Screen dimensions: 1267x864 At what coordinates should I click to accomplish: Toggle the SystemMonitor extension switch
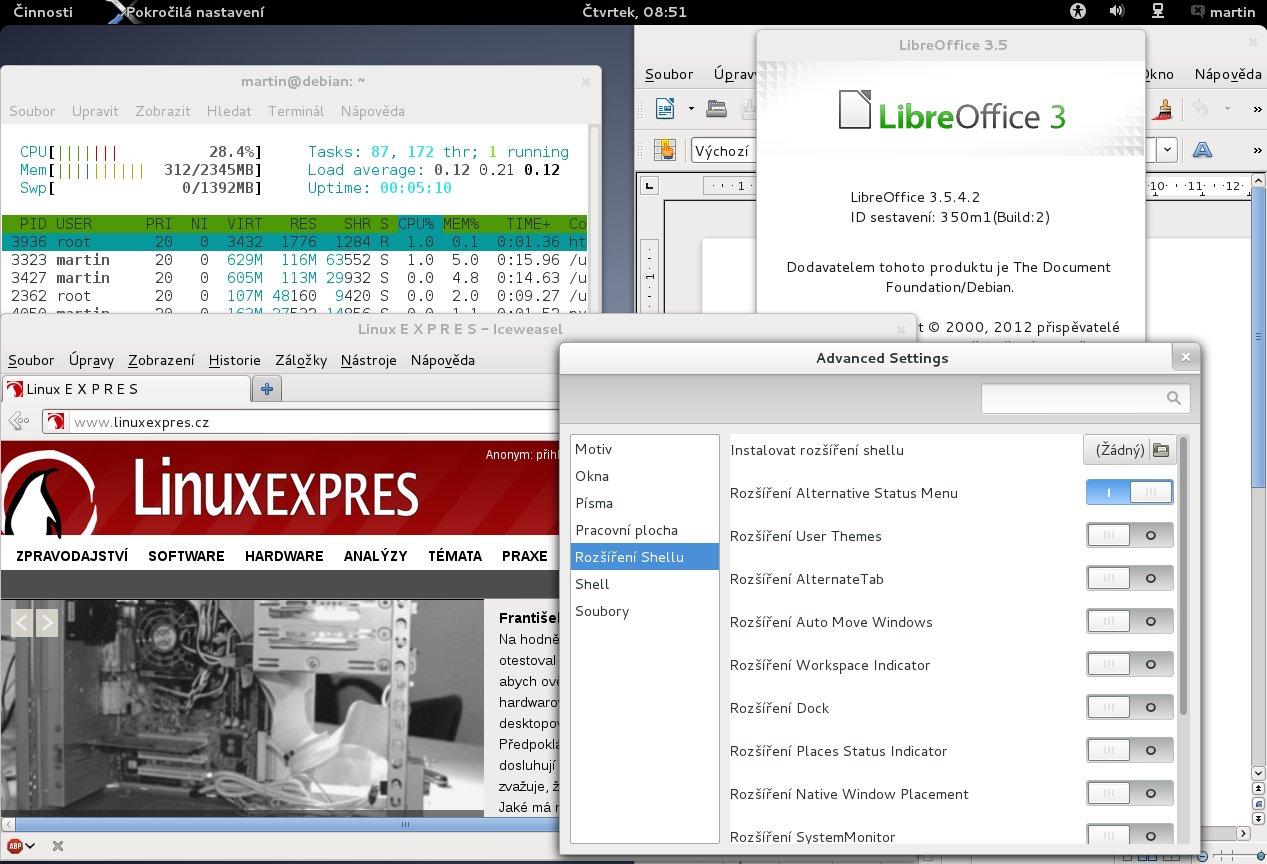pos(1130,836)
